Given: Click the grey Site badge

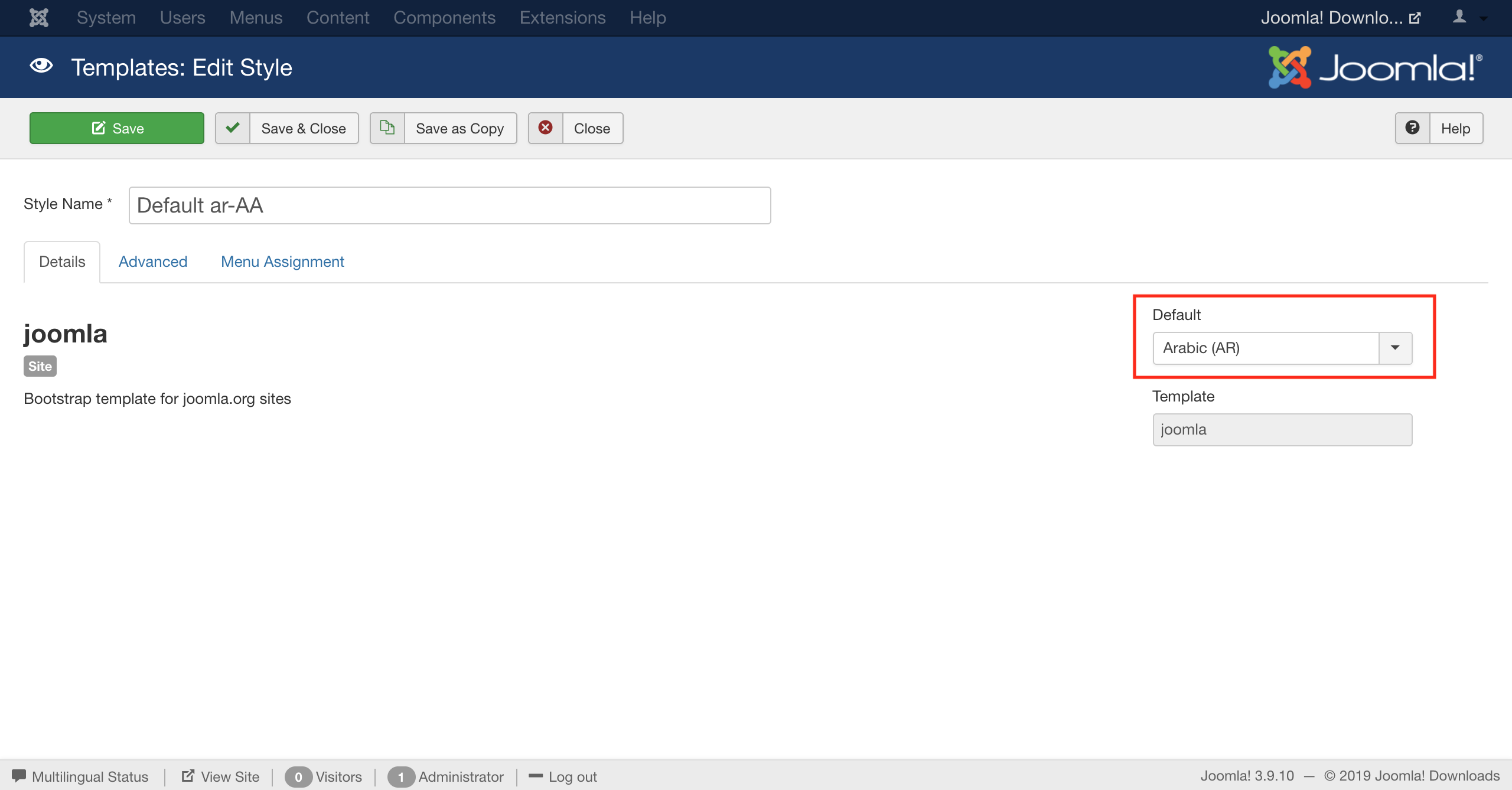Looking at the screenshot, I should pyautogui.click(x=40, y=366).
